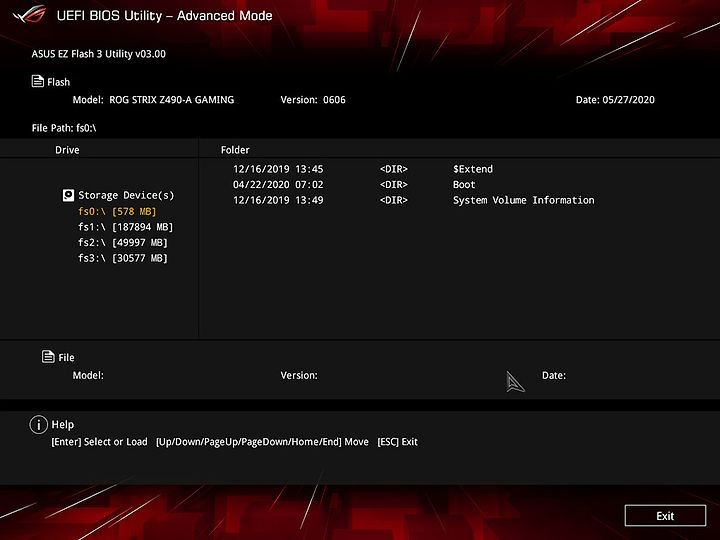Click the <DIR> tag beside Boot

tap(394, 185)
